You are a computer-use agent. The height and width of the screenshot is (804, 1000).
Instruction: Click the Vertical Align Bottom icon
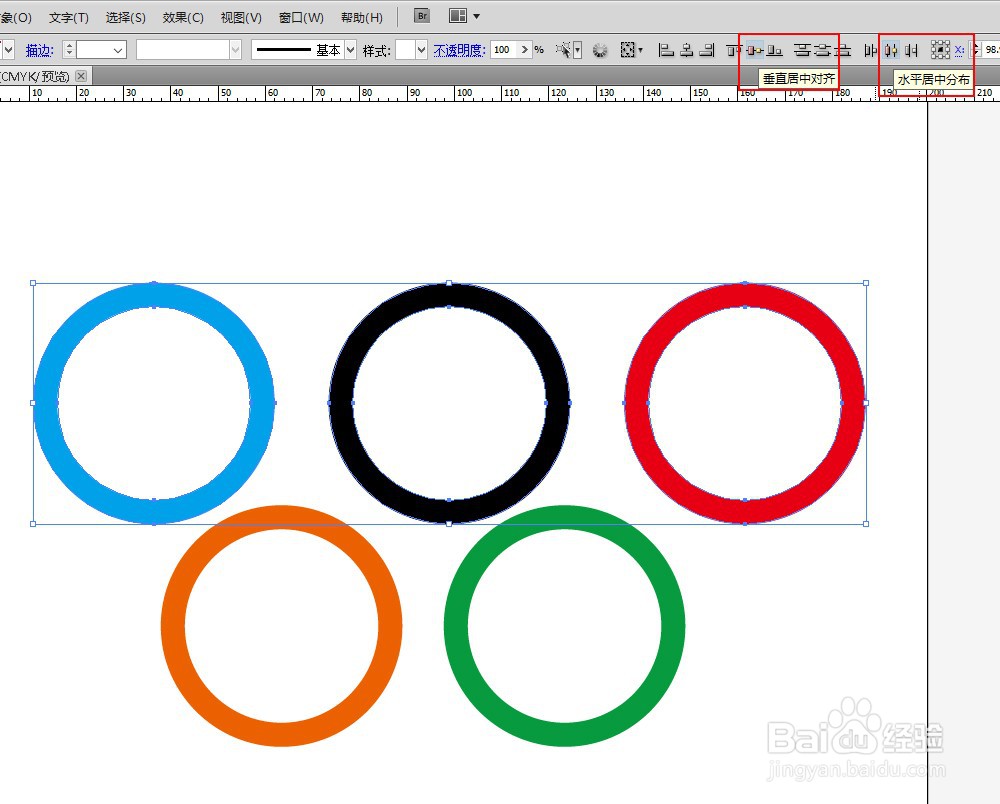(774, 50)
